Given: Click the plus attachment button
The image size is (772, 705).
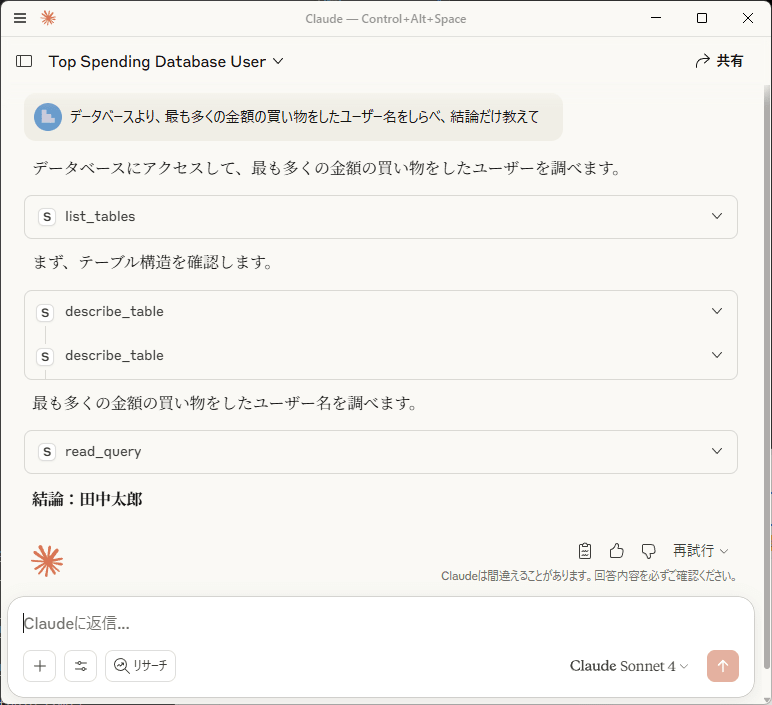Looking at the screenshot, I should point(40,666).
